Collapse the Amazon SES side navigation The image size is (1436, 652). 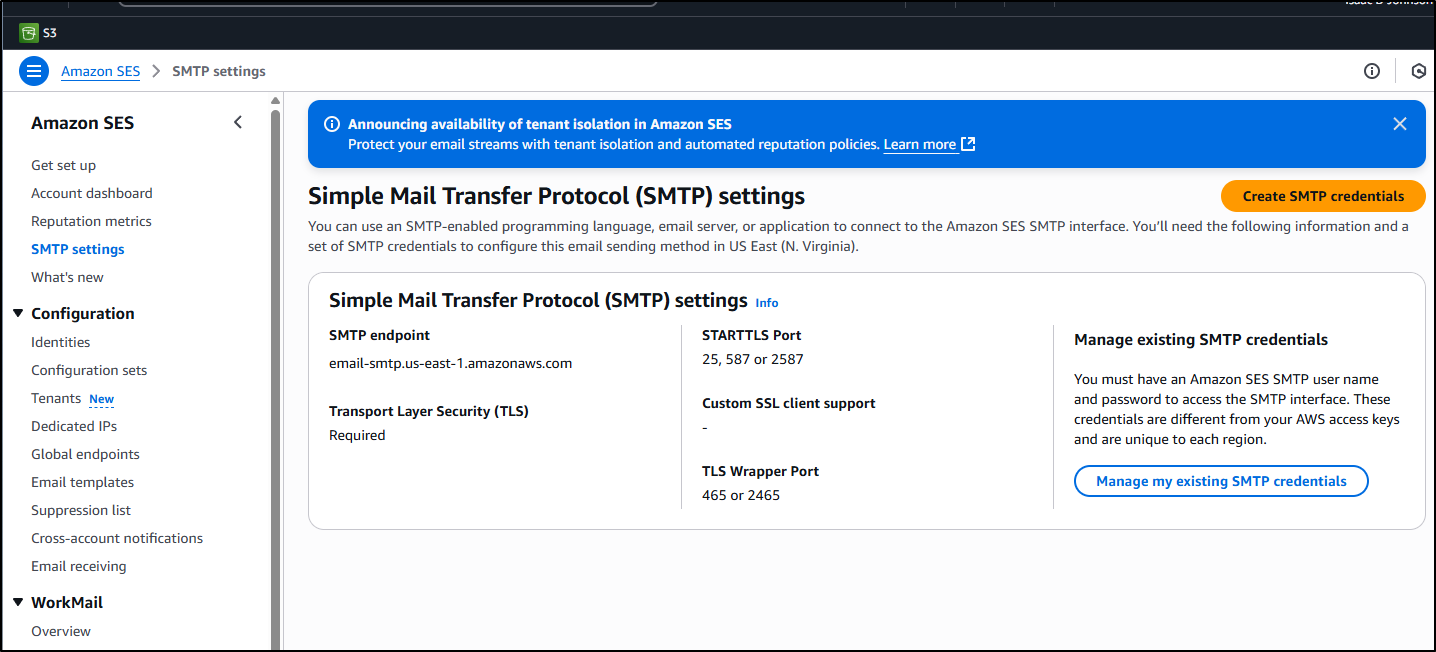click(238, 122)
